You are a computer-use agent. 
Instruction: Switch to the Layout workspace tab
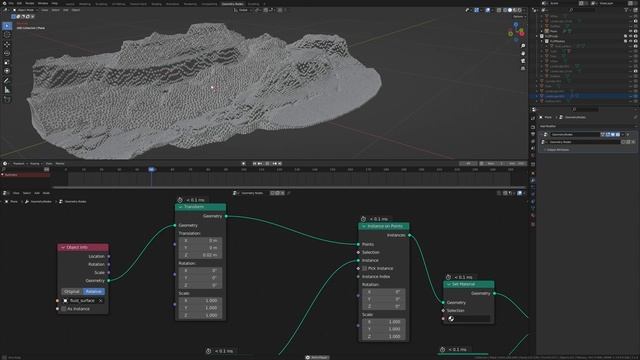70,4
